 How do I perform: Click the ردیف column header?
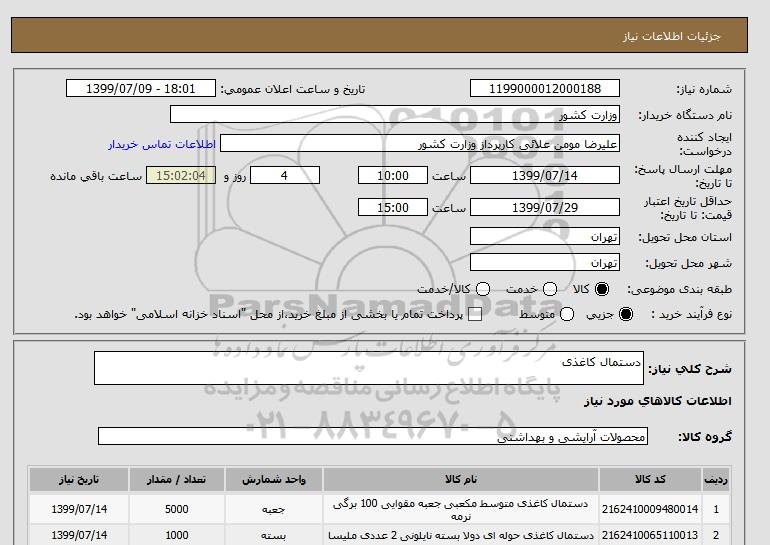click(715, 479)
